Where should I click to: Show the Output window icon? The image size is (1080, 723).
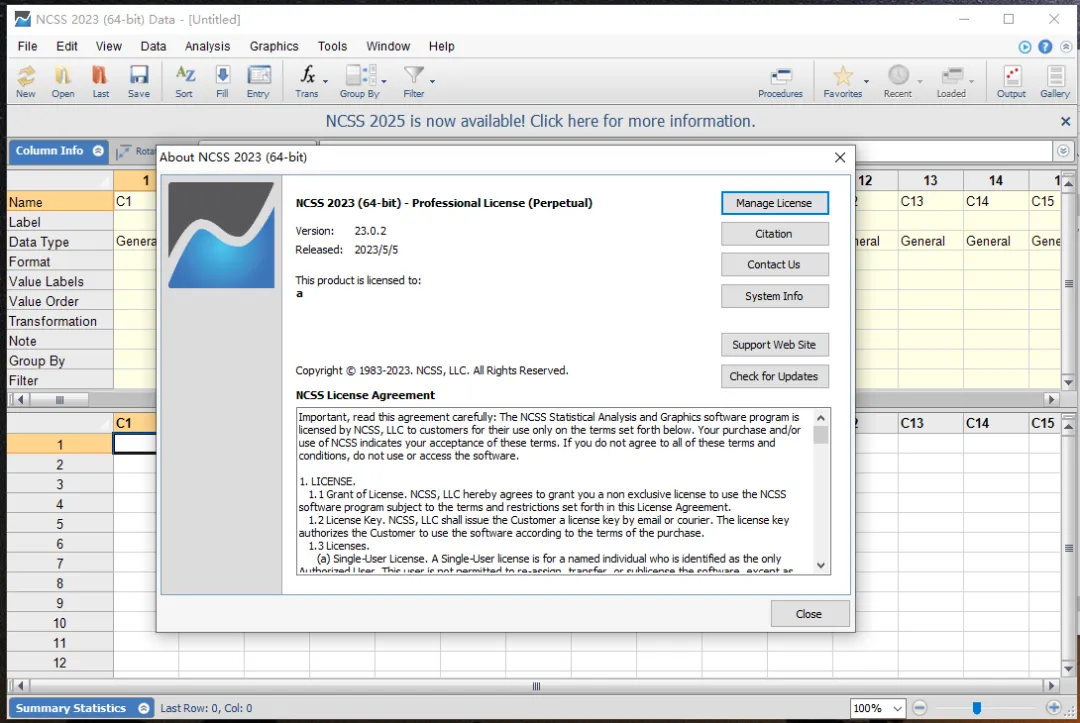1011,81
